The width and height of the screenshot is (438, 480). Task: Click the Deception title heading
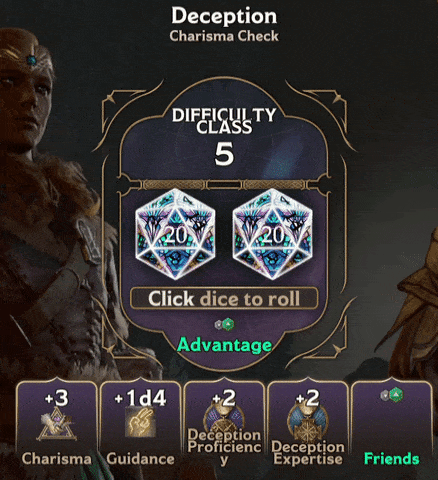[x=224, y=16]
